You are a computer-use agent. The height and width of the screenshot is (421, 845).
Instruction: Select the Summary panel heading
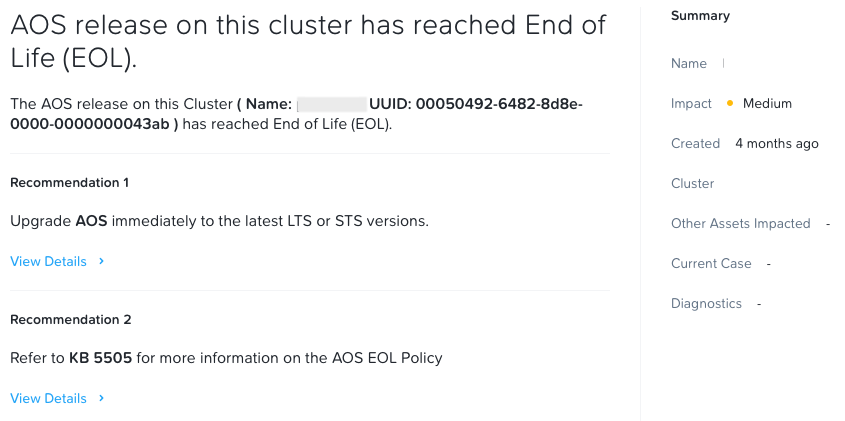click(x=700, y=15)
